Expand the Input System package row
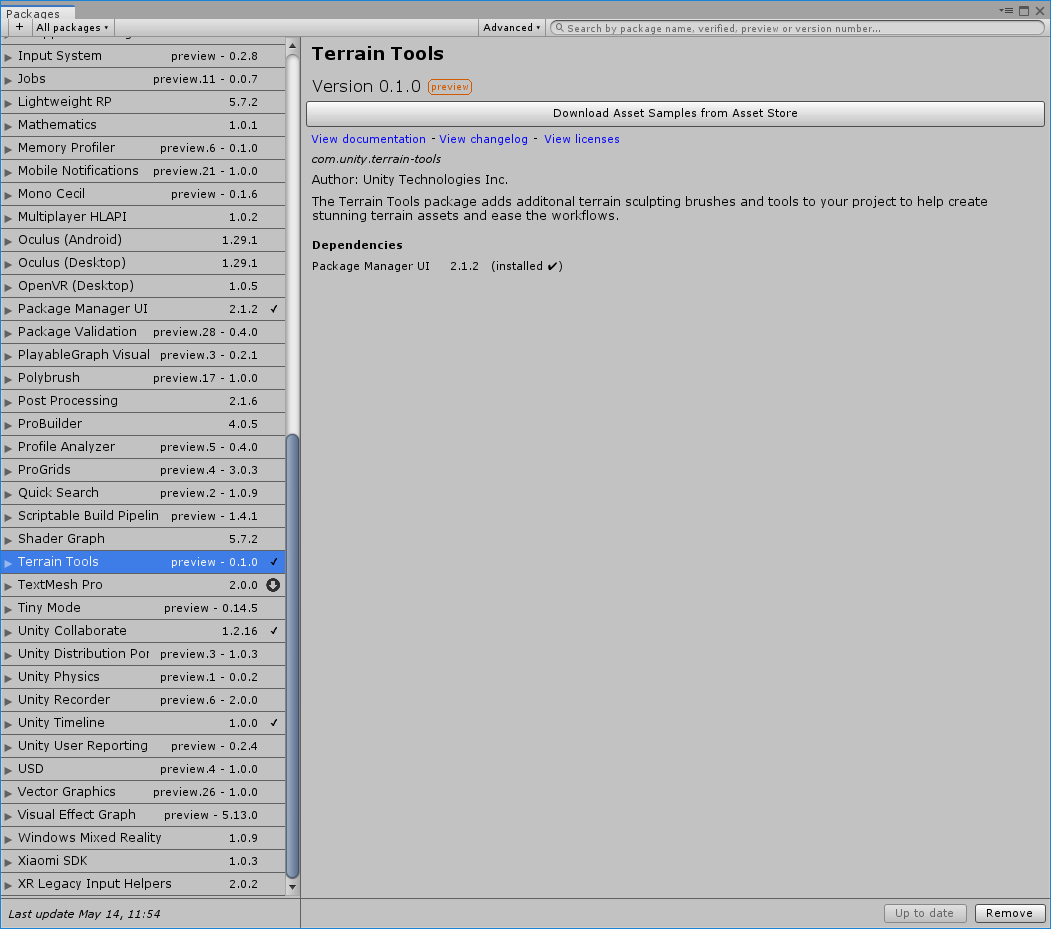The image size is (1051, 929). pyautogui.click(x=8, y=57)
